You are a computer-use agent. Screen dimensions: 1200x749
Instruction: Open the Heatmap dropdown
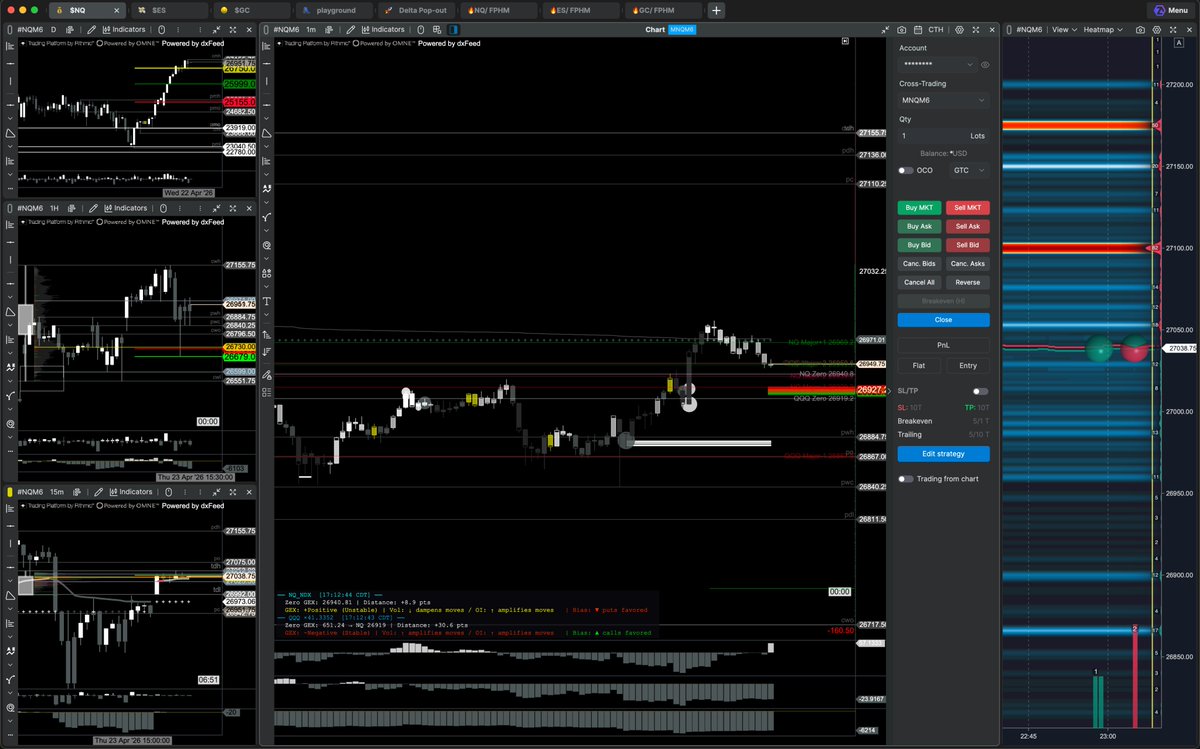tap(1103, 30)
